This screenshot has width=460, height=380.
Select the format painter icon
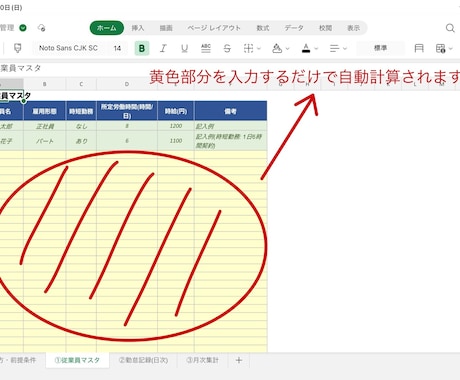point(18,48)
